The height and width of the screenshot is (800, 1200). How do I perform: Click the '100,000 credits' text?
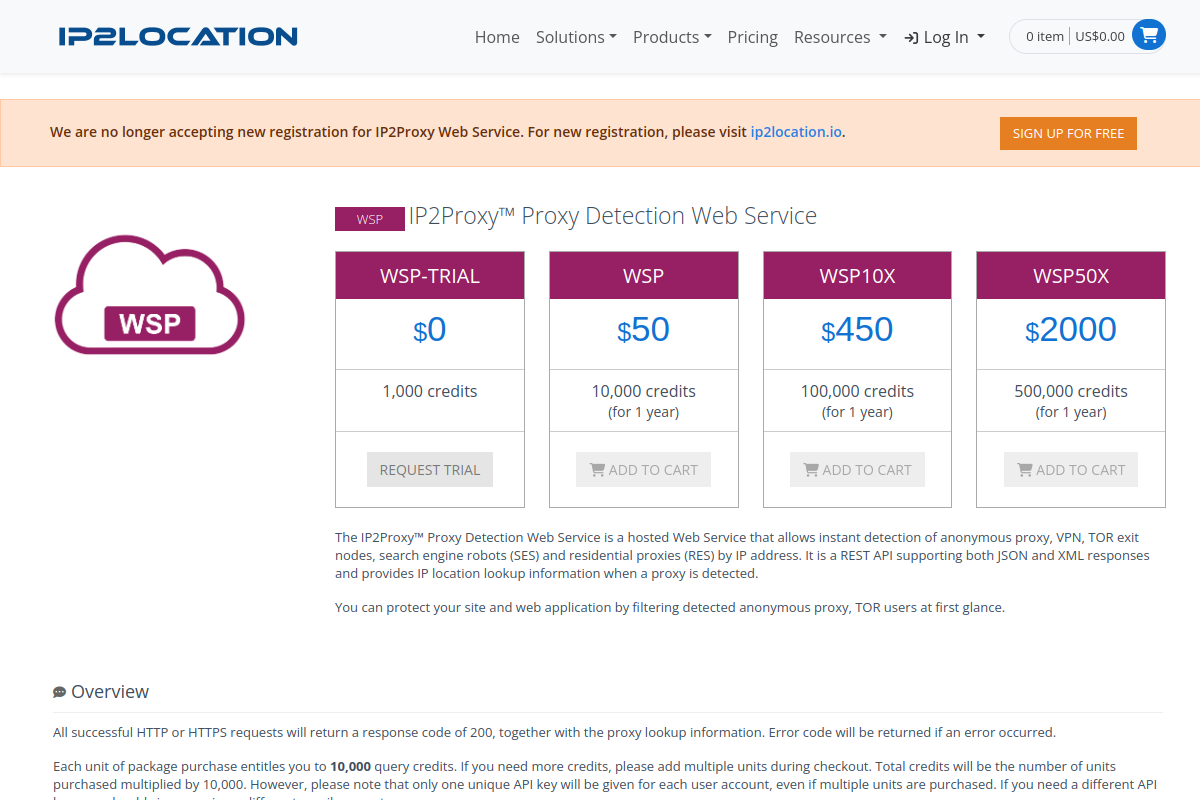click(x=857, y=391)
